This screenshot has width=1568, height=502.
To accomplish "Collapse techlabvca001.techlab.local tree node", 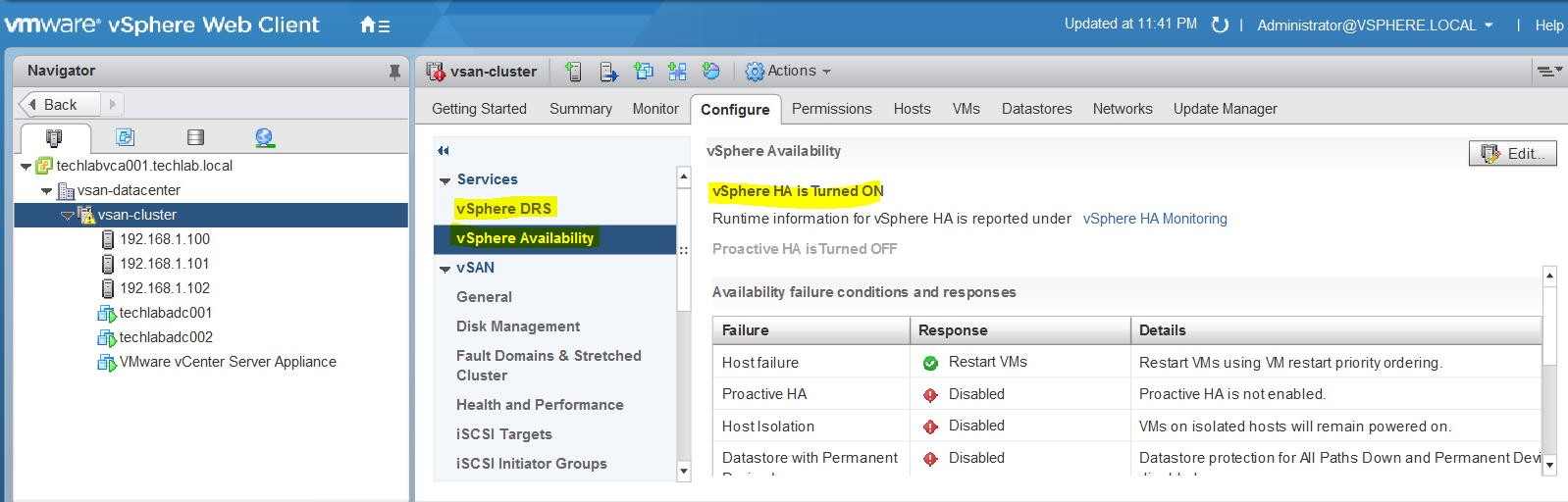I will coord(26,167).
